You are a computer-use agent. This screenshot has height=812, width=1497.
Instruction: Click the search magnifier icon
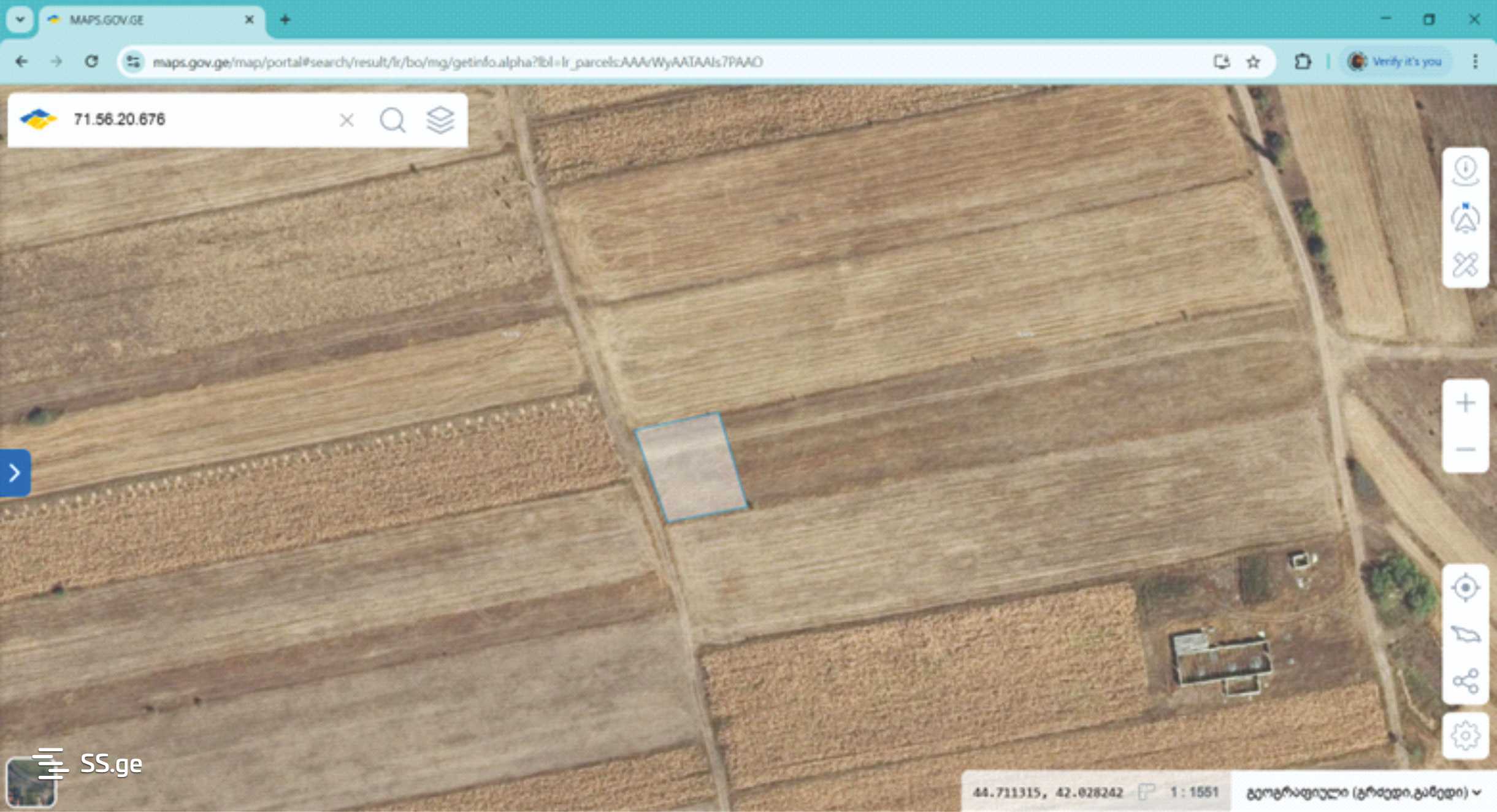click(392, 120)
